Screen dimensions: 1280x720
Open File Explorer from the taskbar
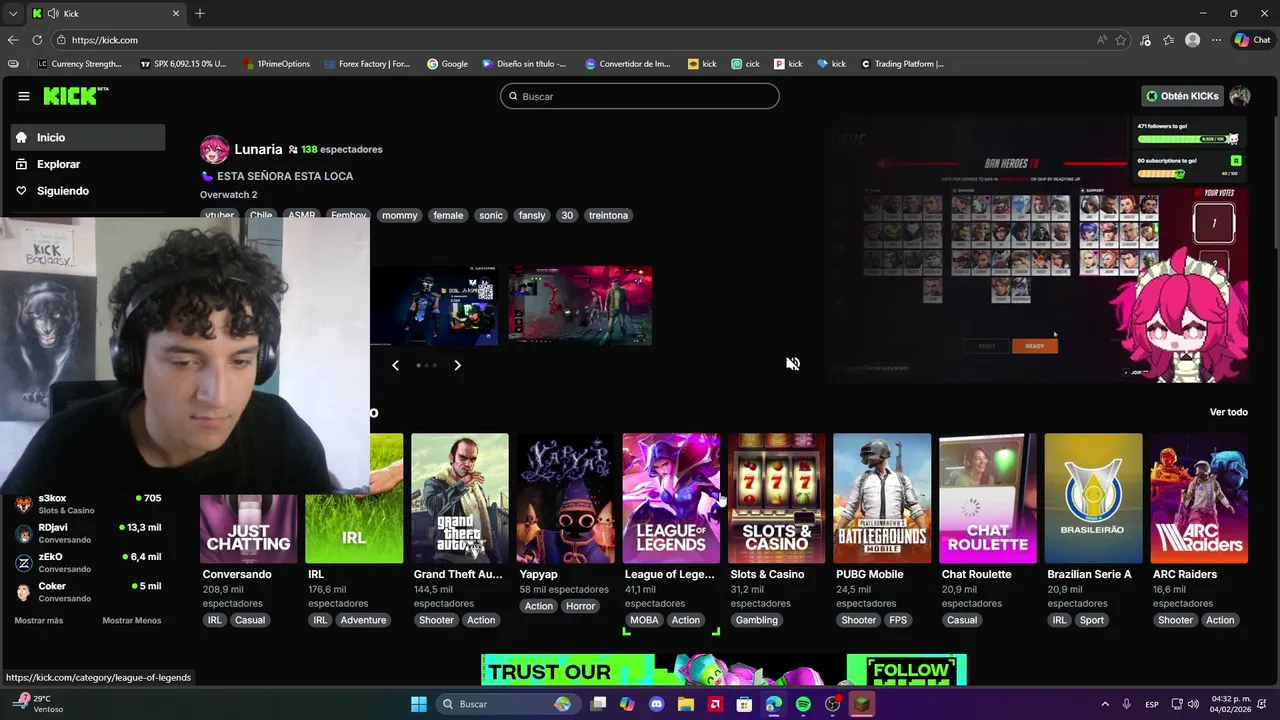pyautogui.click(x=686, y=704)
